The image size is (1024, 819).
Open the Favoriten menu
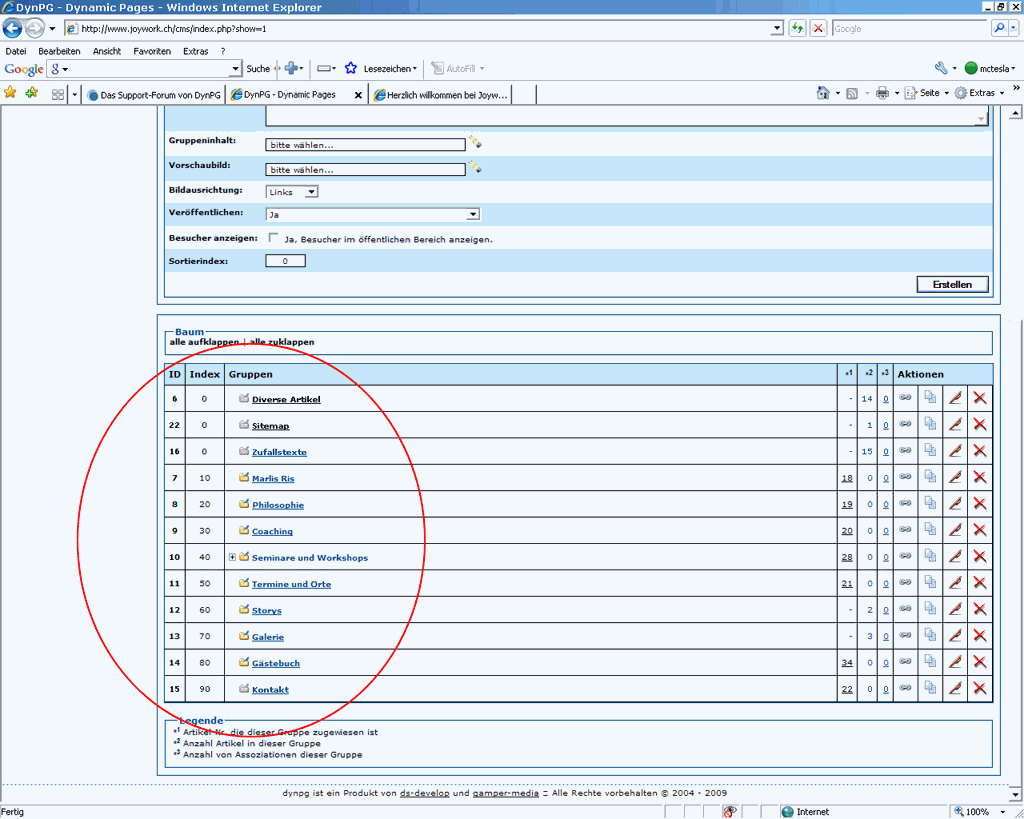pyautogui.click(x=151, y=51)
